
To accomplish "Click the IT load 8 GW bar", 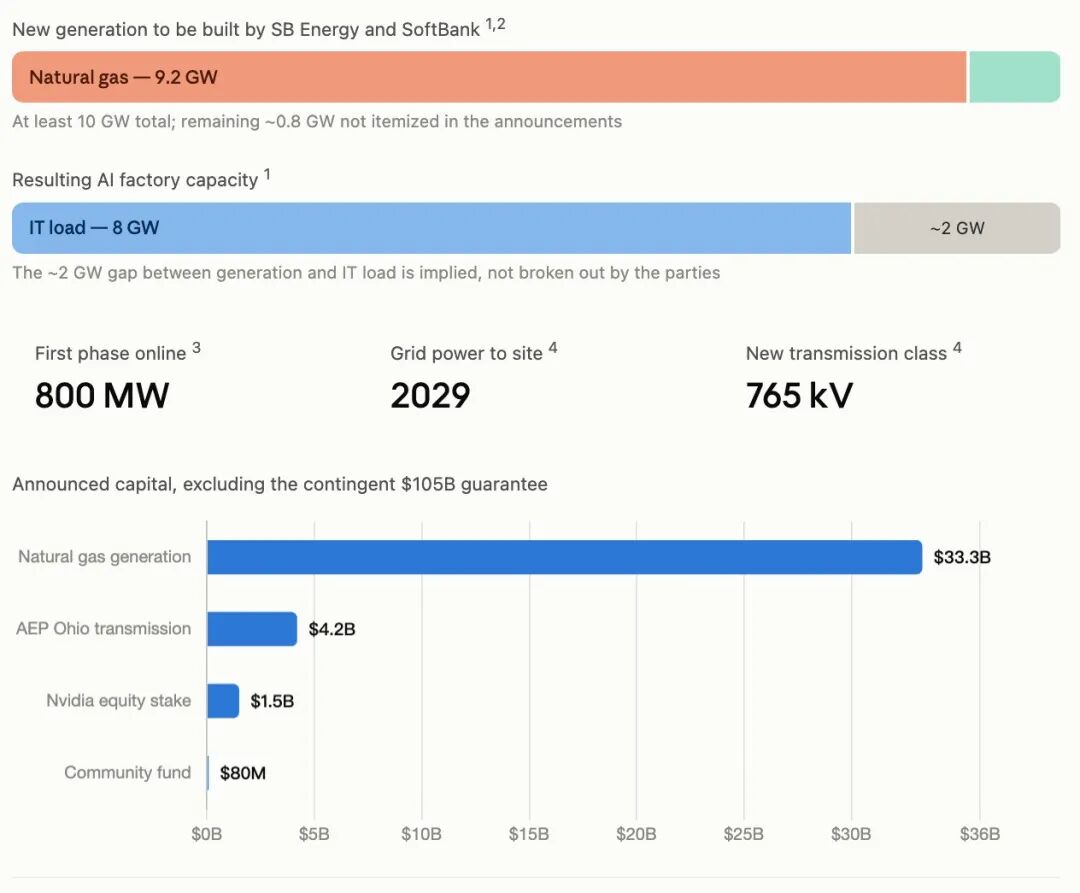I will (431, 228).
